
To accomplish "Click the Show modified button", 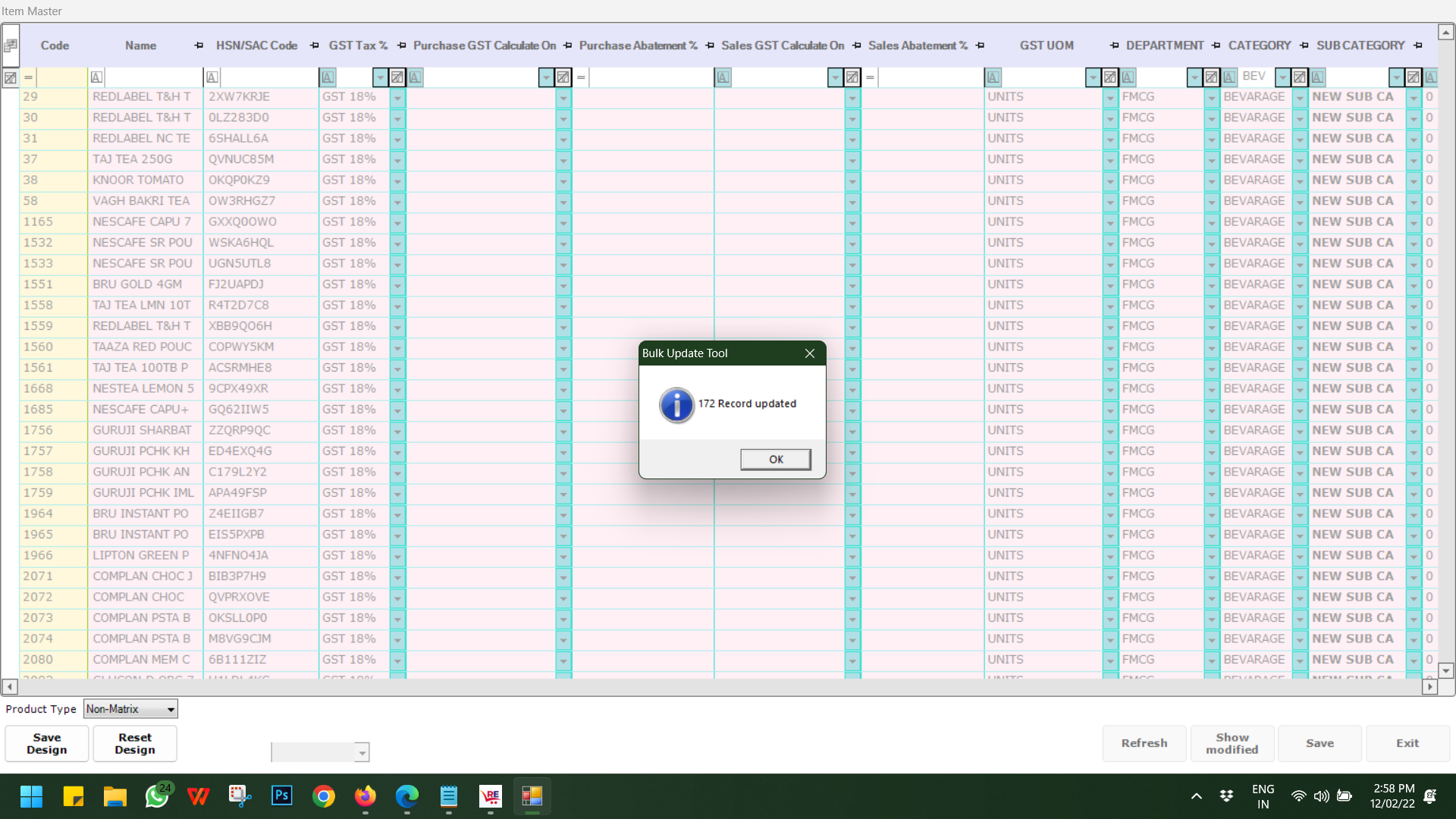I will pos(1232,743).
